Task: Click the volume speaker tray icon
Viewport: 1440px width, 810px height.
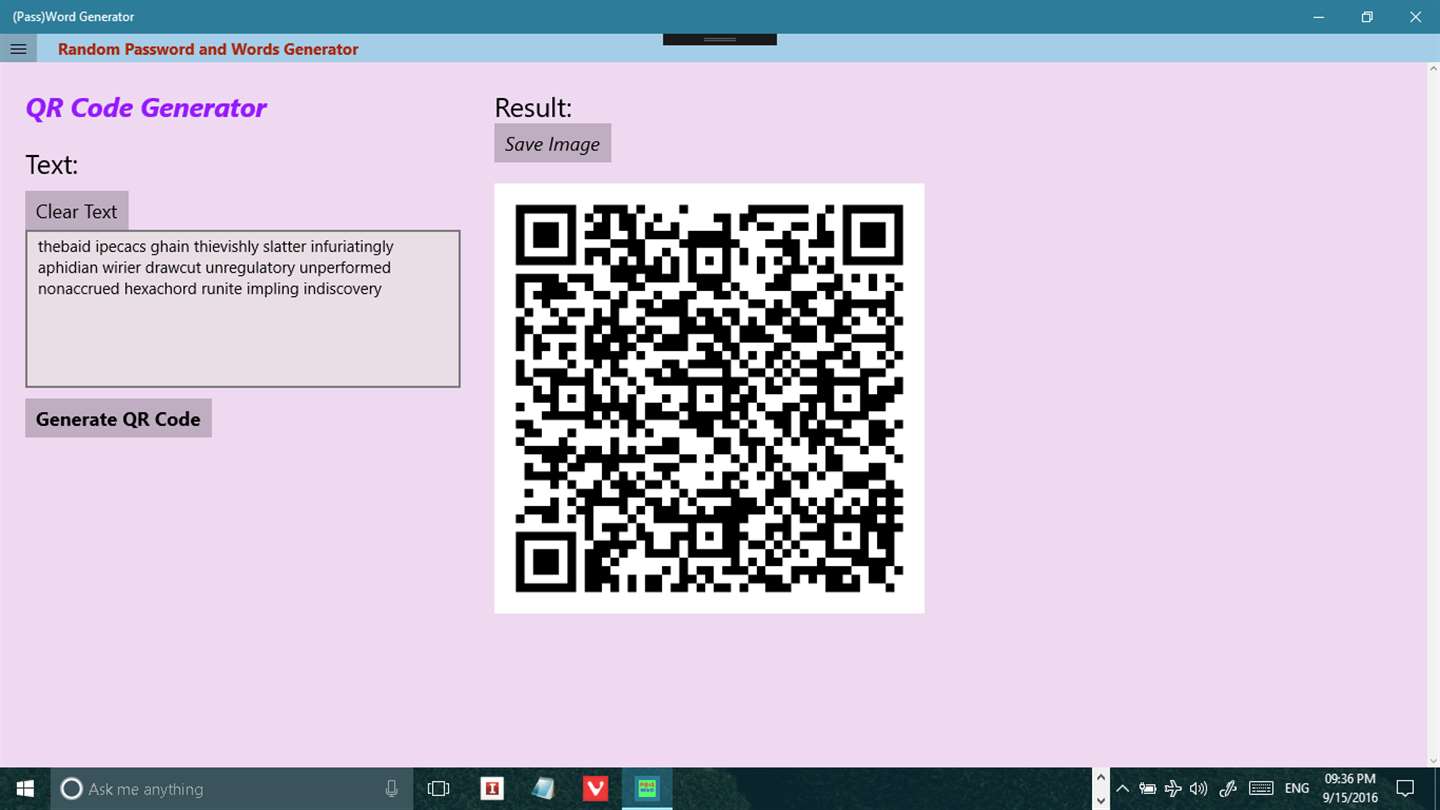Action: point(1198,789)
